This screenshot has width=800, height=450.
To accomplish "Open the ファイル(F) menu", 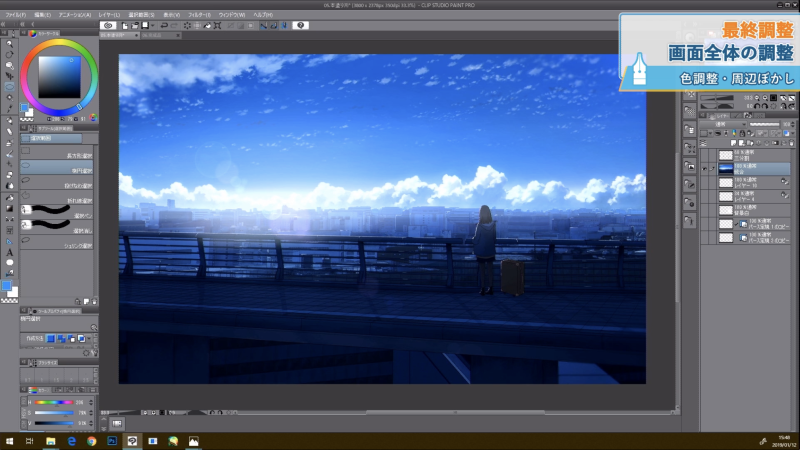I will (15, 15).
